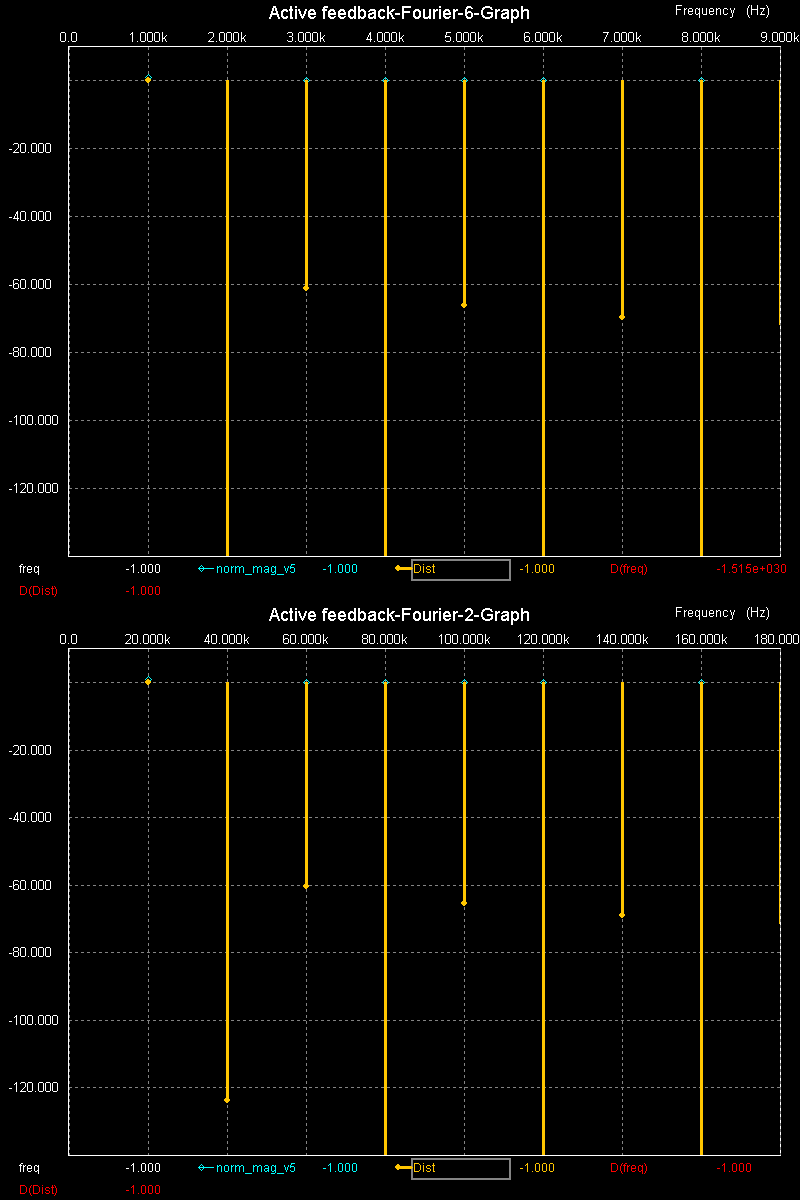The width and height of the screenshot is (800, 1200).
Task: Click the 20.000k fundamental marker in Fourier-2 graph
Action: pyautogui.click(x=148, y=681)
